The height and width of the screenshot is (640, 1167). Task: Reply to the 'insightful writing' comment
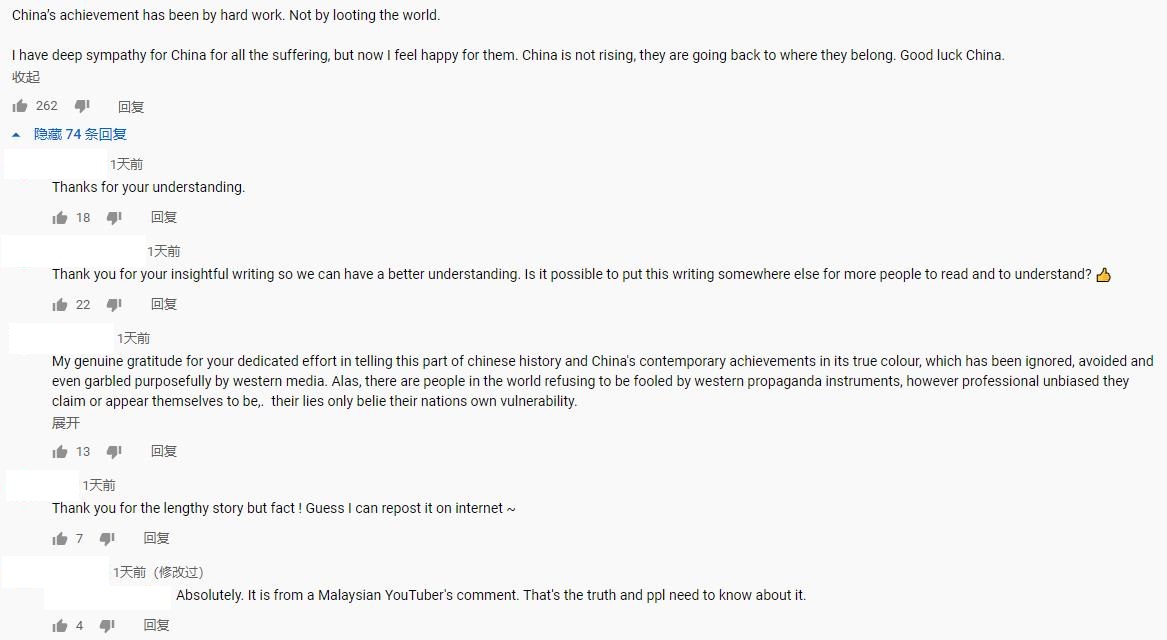click(x=164, y=304)
